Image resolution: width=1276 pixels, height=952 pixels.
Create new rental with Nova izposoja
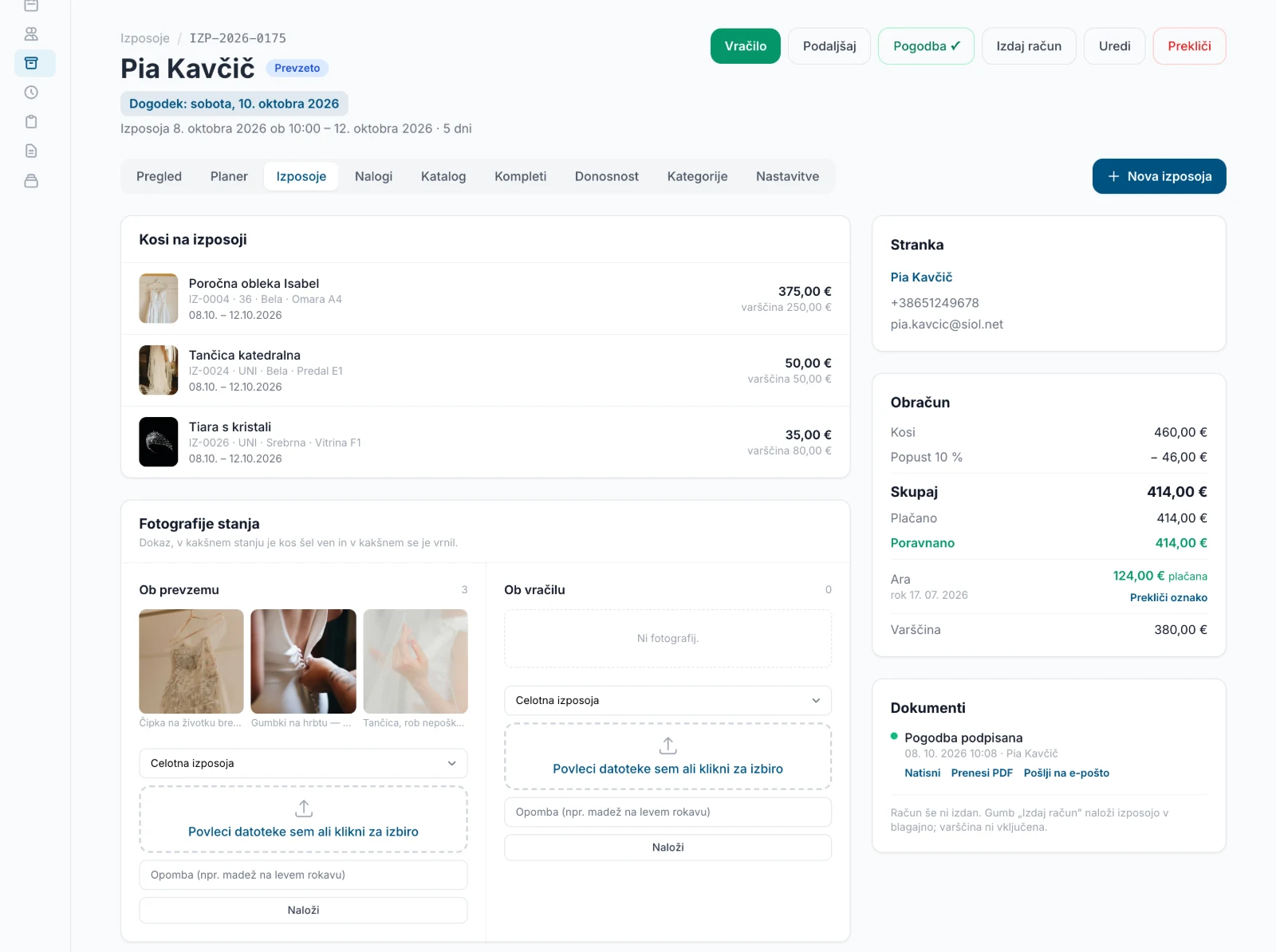pyautogui.click(x=1160, y=176)
